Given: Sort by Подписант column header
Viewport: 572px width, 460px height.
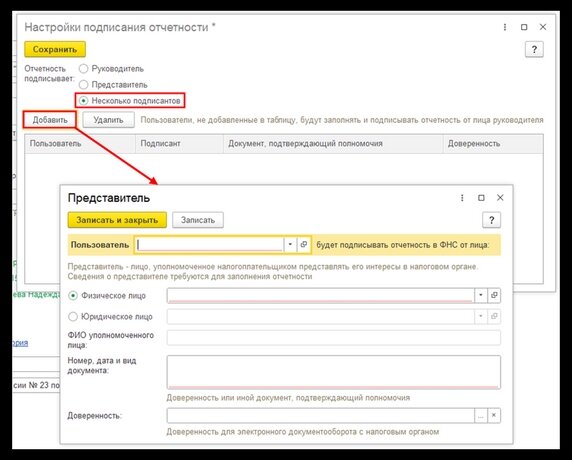Looking at the screenshot, I should [x=179, y=144].
